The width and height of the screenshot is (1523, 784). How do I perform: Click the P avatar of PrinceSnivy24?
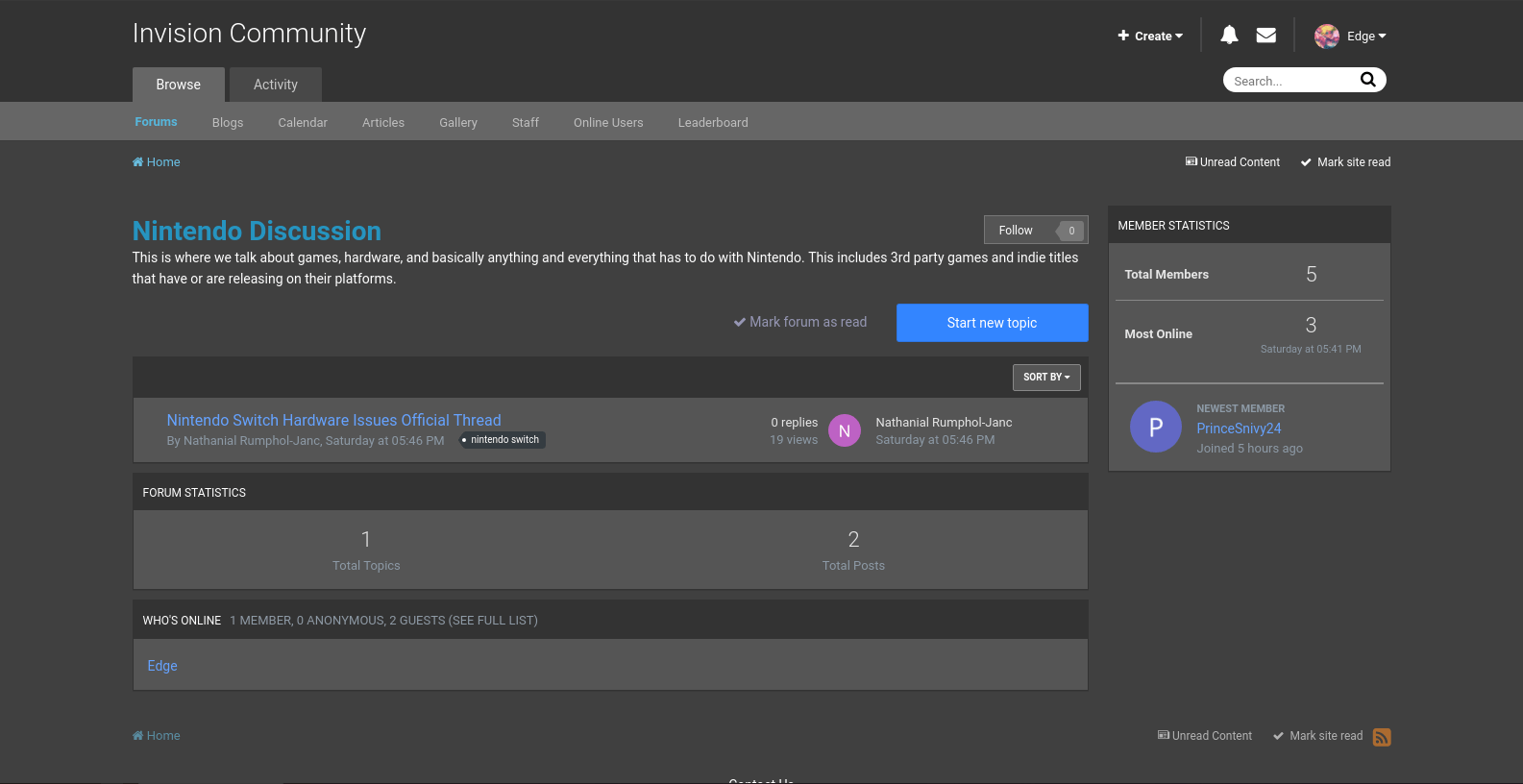pos(1156,427)
